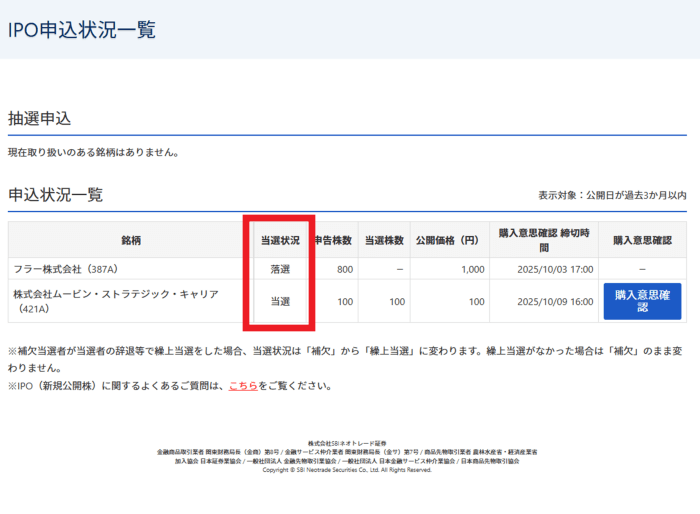Click the IPO申込状況一覧 page title
Image resolution: width=700 pixels, height=514 pixels.
pos(82,29)
